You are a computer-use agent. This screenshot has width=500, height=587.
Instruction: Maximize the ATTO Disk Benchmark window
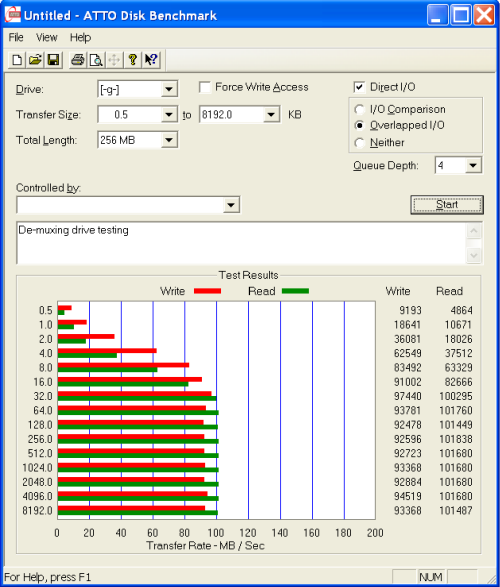click(x=460, y=15)
